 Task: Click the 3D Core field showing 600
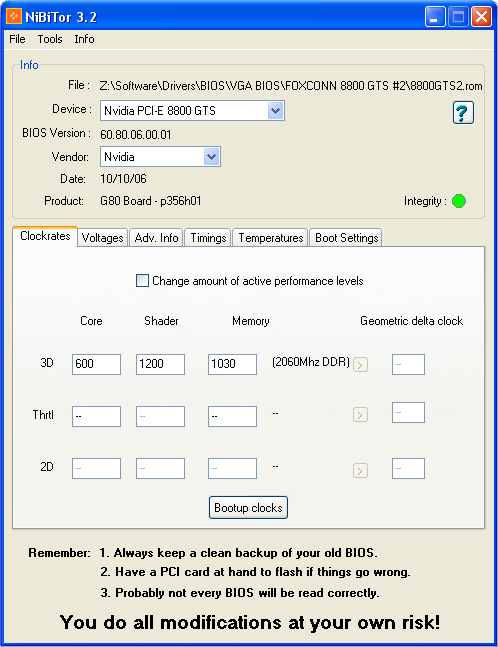pos(97,364)
